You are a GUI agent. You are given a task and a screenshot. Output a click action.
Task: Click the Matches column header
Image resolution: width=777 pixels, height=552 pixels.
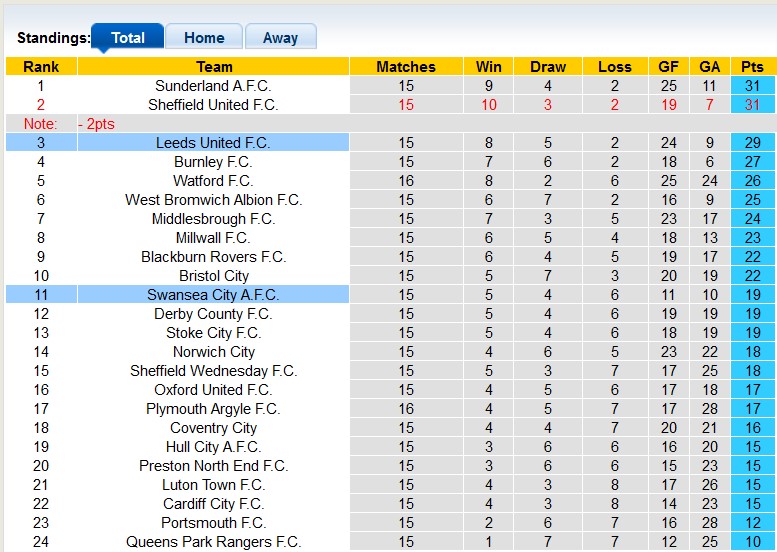click(406, 67)
